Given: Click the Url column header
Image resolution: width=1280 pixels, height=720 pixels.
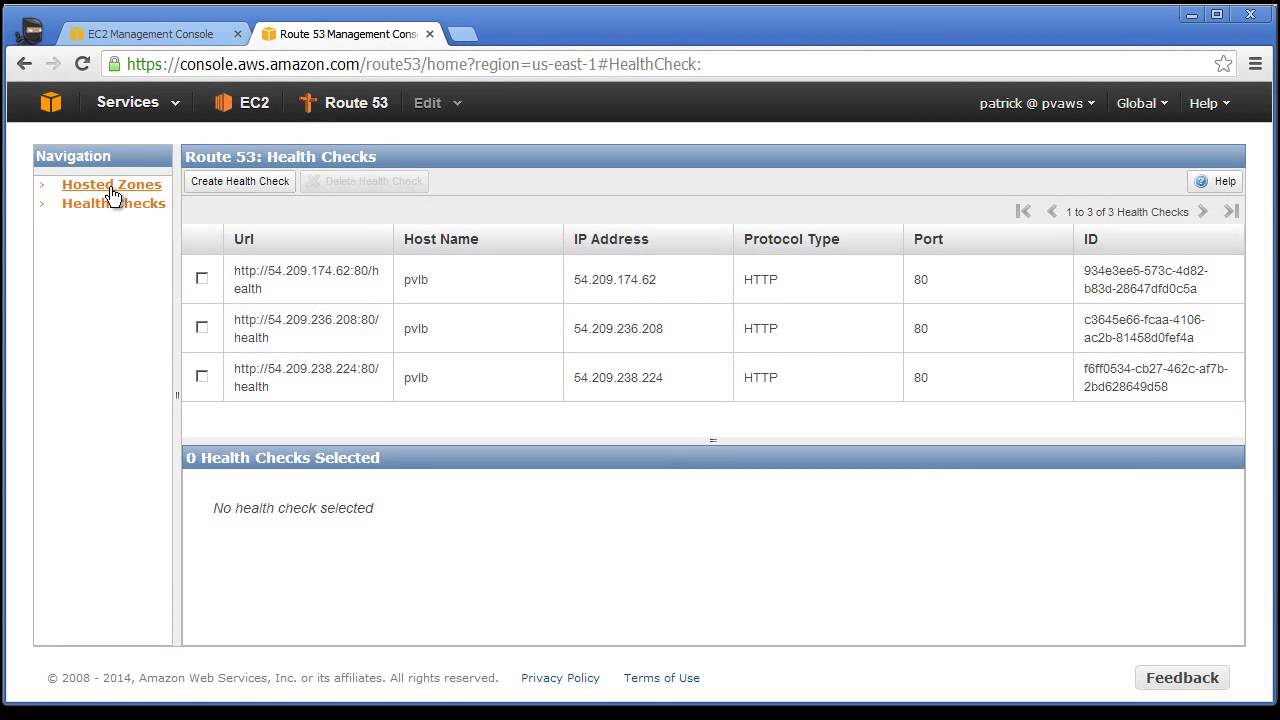Looking at the screenshot, I should 308,239.
